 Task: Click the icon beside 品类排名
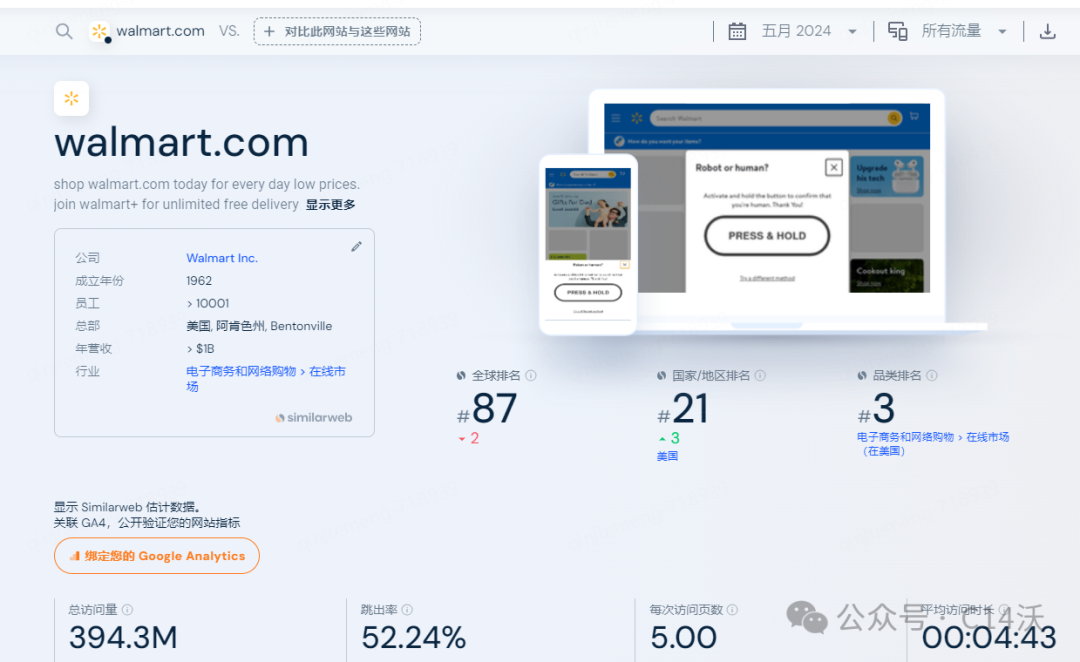click(x=862, y=375)
